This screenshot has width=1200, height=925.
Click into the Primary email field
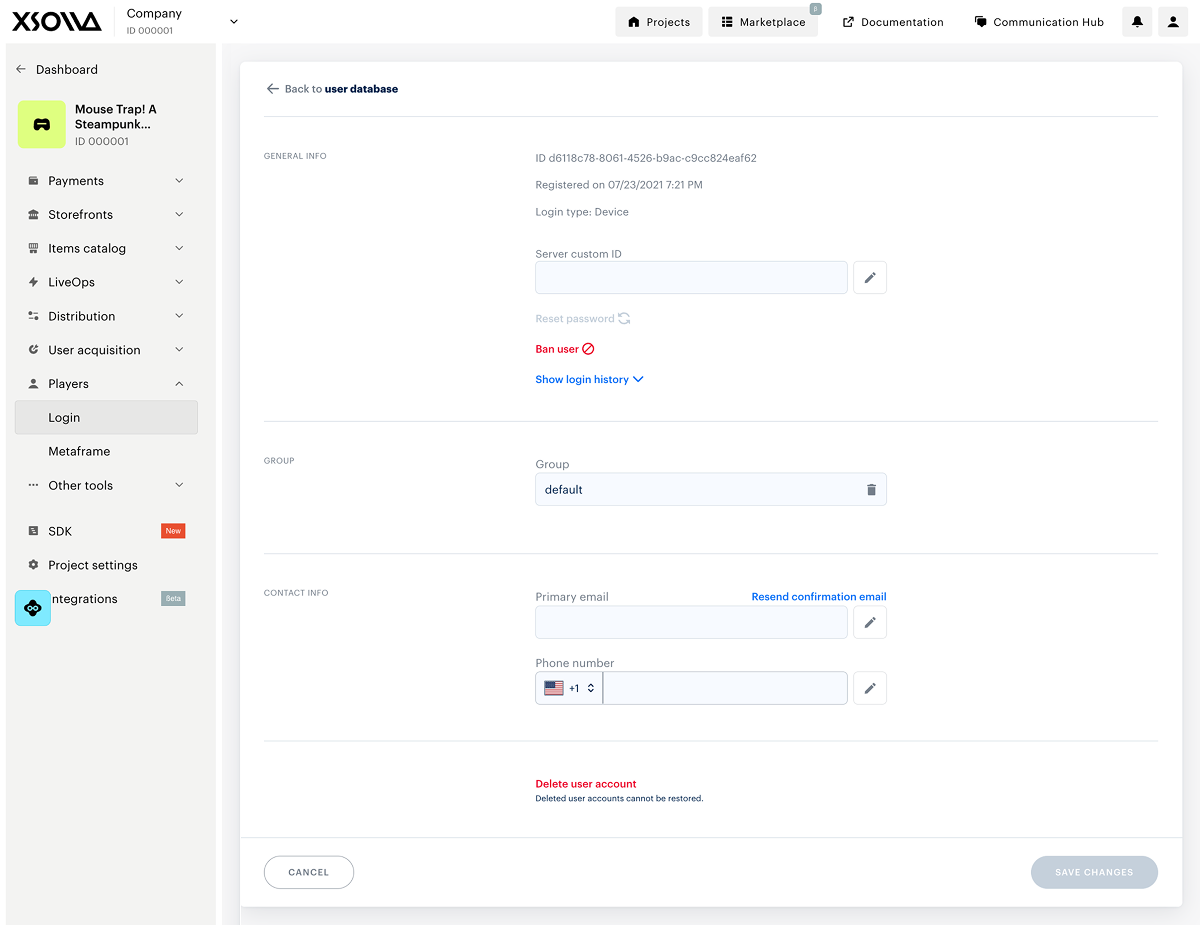[x=691, y=623]
